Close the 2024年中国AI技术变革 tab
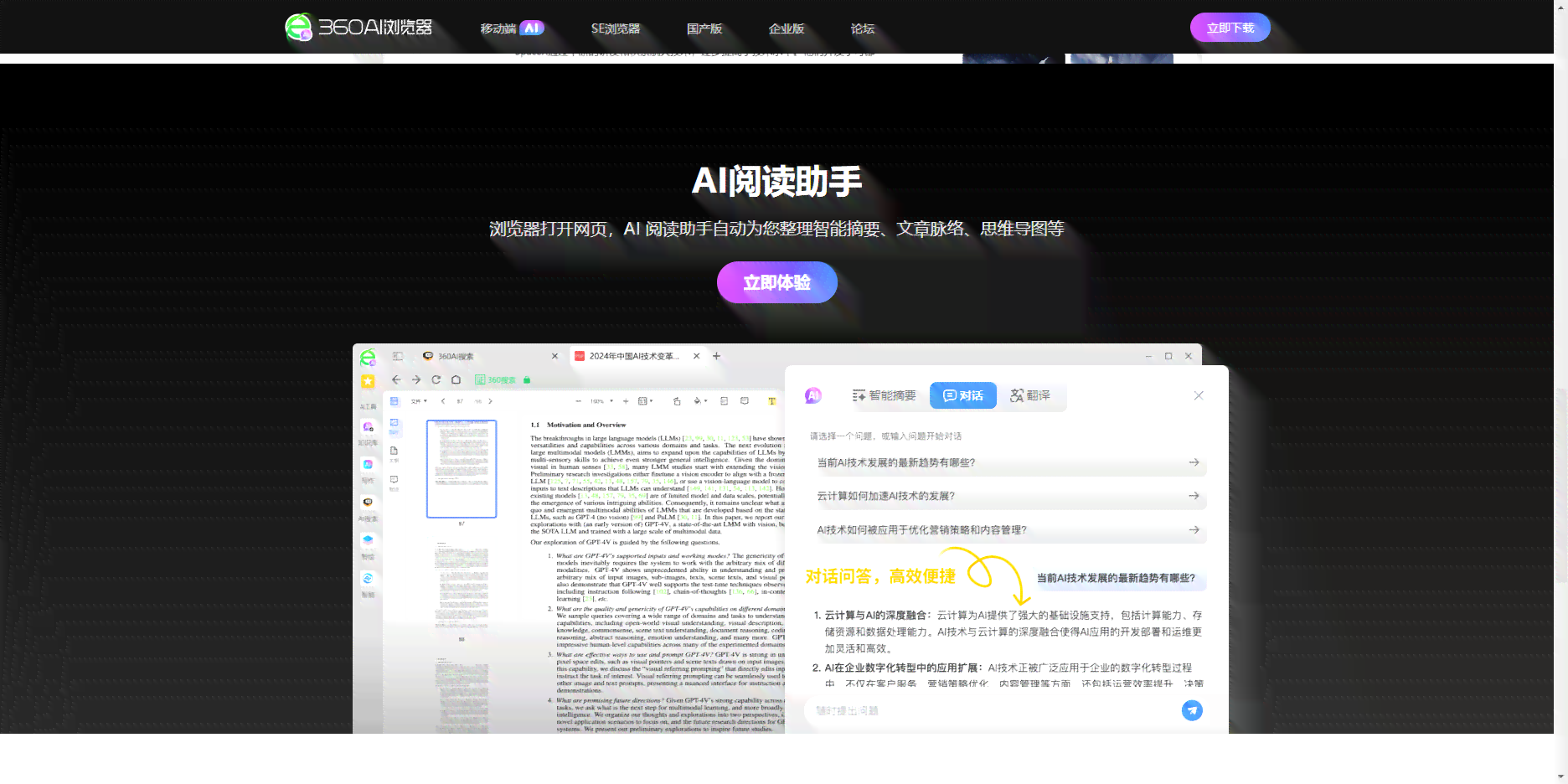 696,356
